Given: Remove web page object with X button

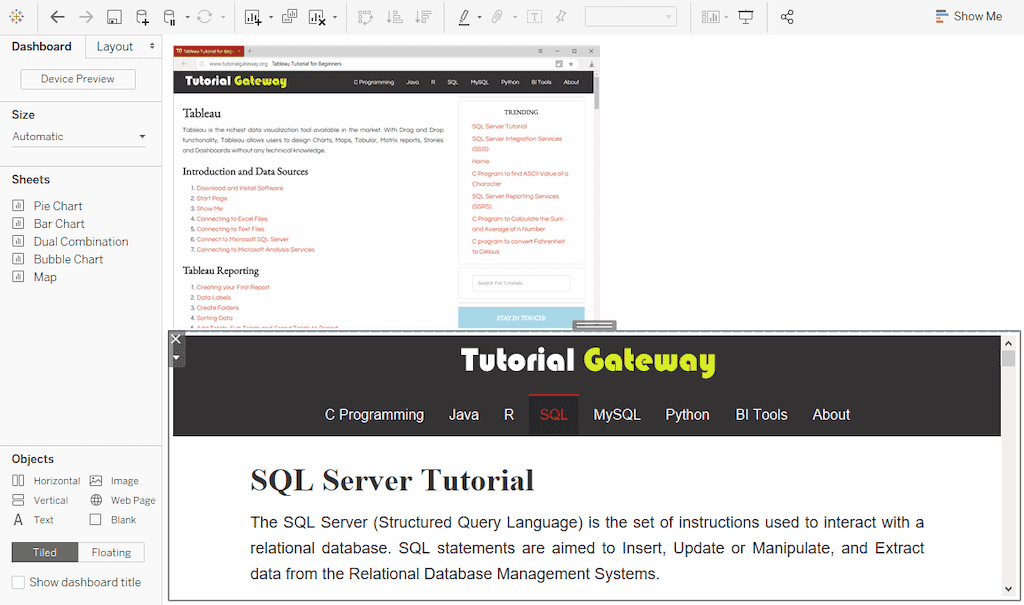Looking at the screenshot, I should [176, 338].
